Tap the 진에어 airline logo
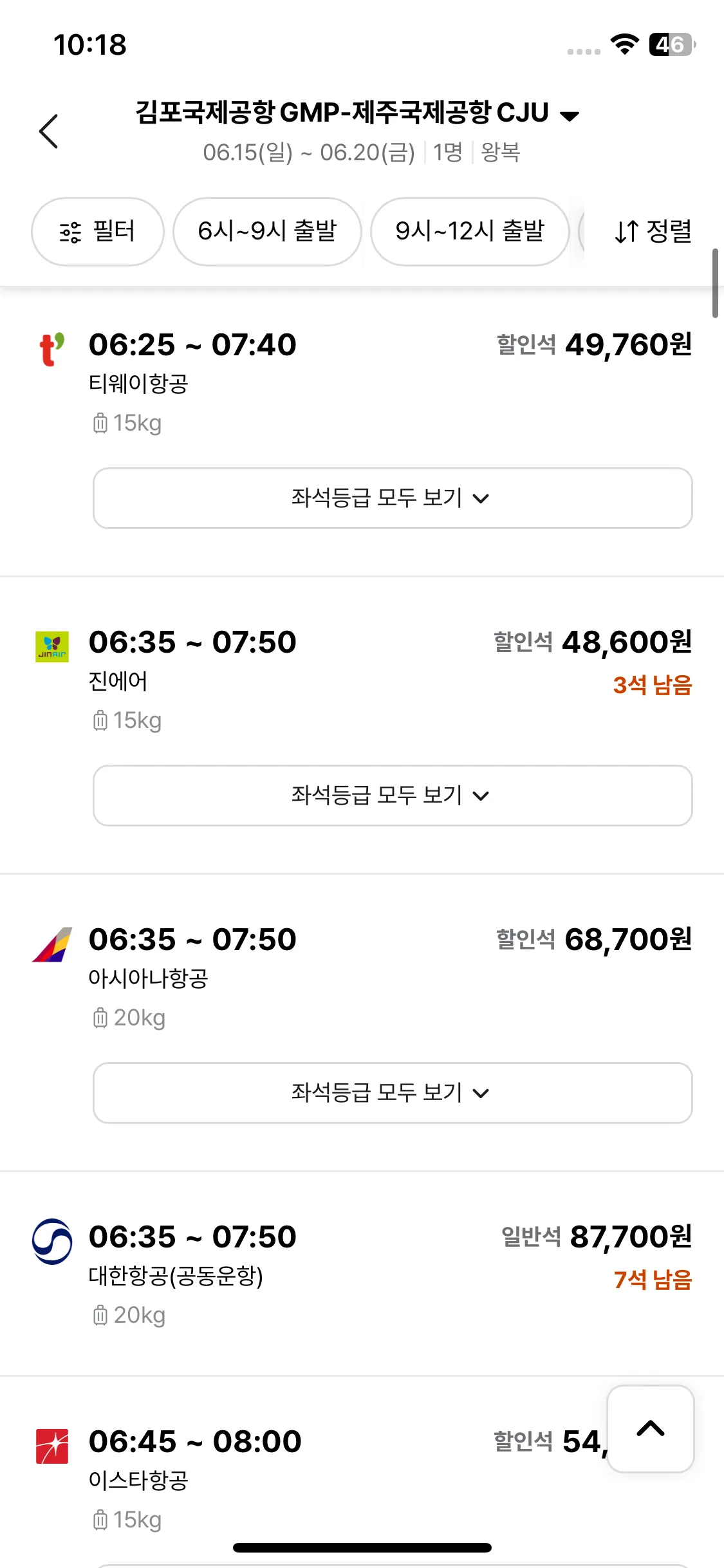 click(x=52, y=646)
